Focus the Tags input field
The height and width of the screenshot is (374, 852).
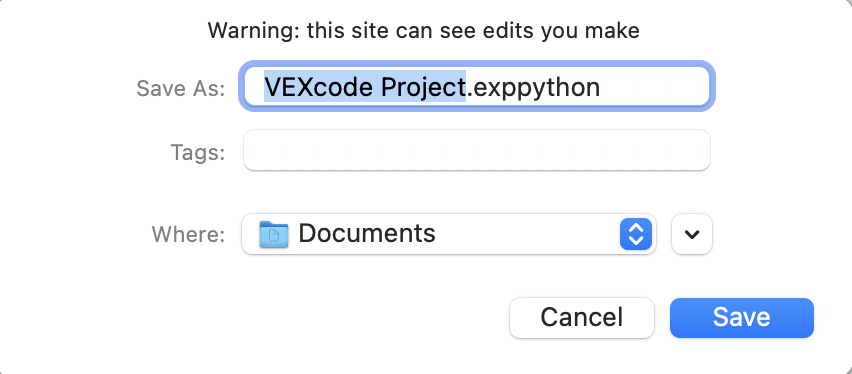pos(477,150)
